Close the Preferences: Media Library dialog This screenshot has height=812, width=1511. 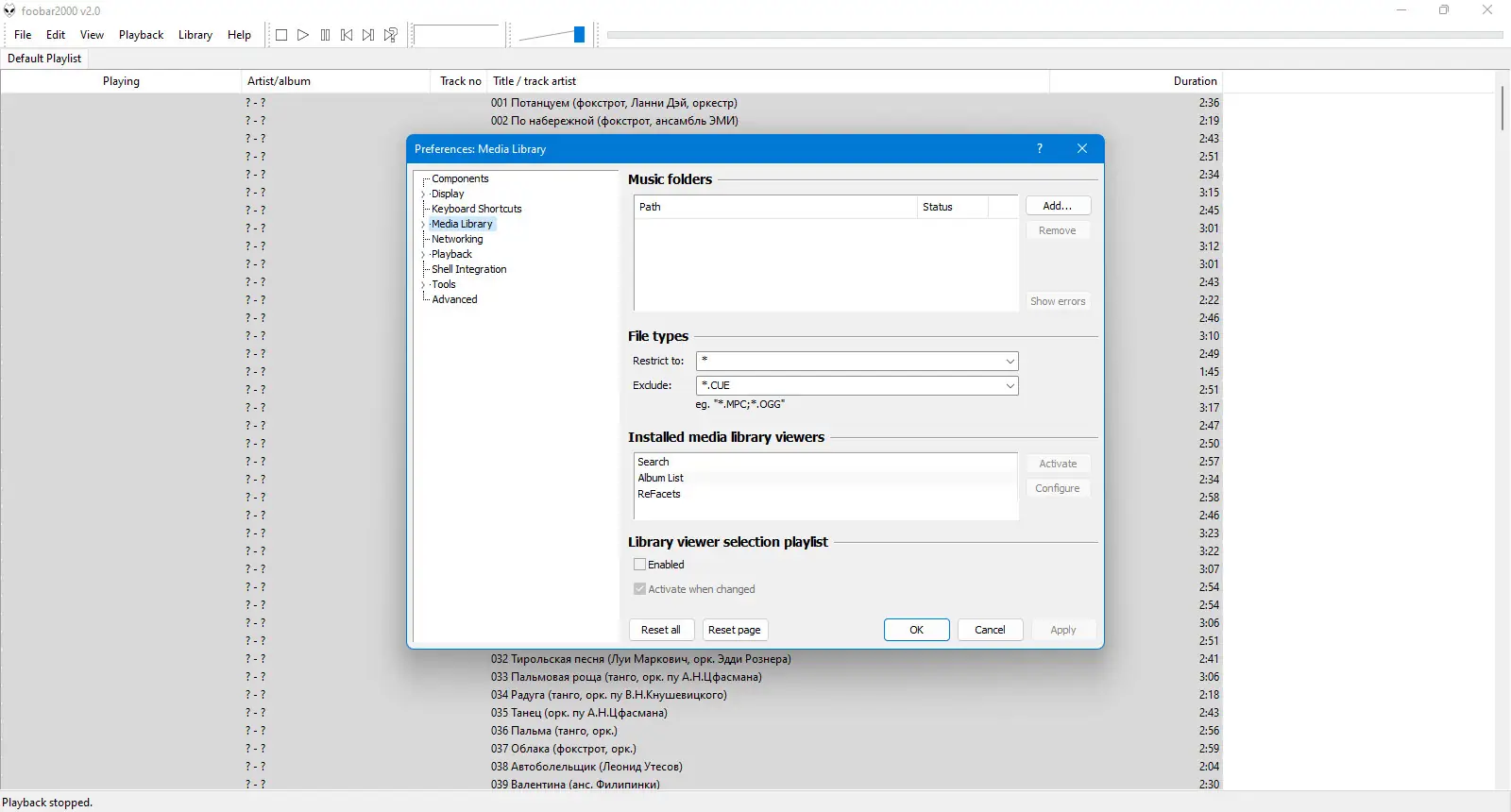1082,148
